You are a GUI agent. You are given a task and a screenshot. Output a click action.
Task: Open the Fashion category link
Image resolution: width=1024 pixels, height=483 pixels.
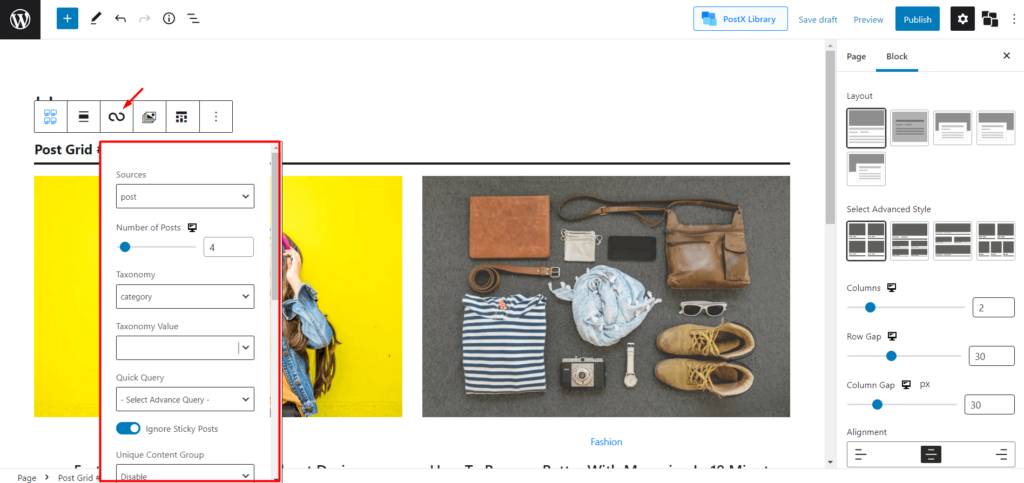(x=606, y=442)
